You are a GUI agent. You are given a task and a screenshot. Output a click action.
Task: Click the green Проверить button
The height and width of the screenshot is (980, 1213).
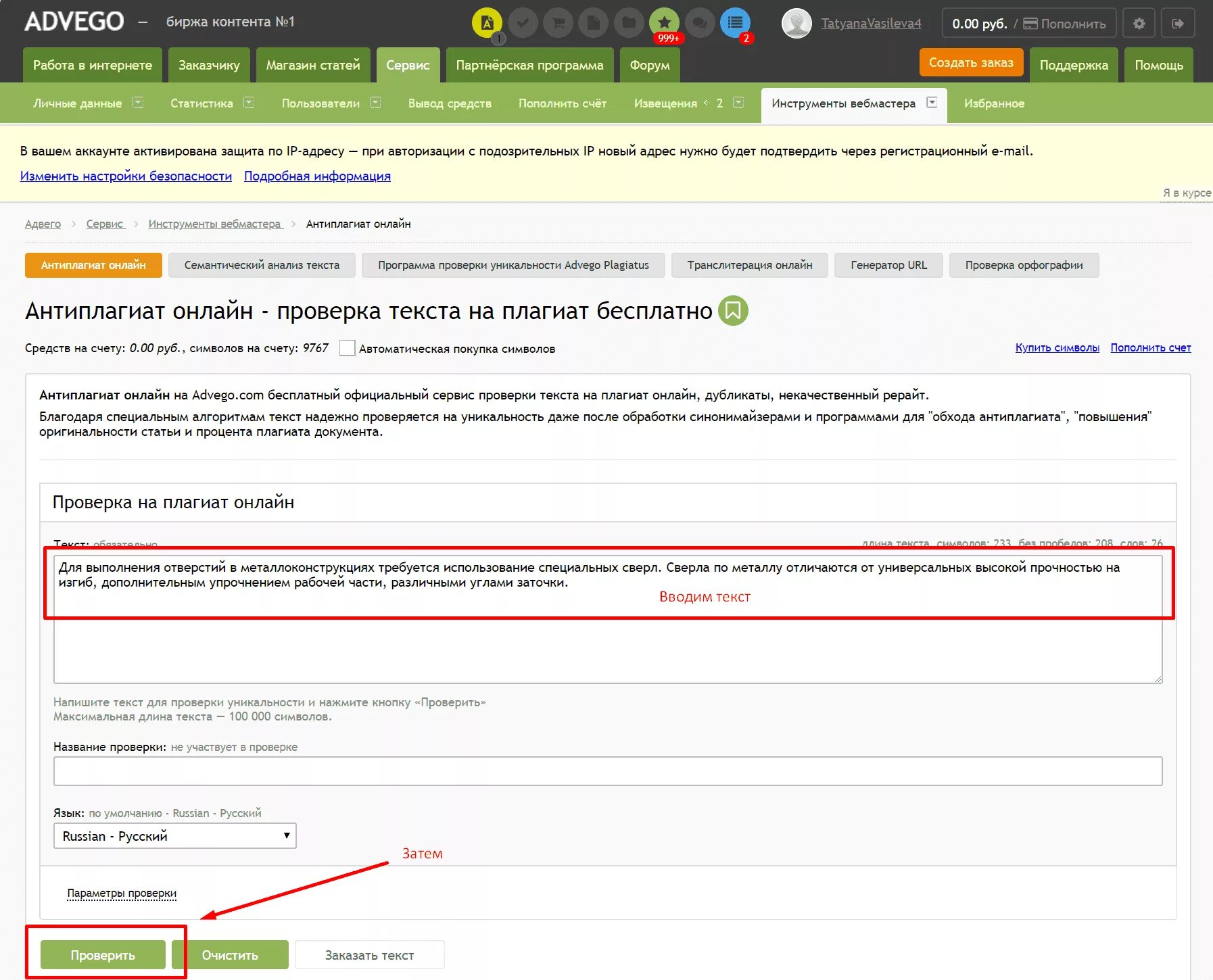pyautogui.click(x=103, y=955)
